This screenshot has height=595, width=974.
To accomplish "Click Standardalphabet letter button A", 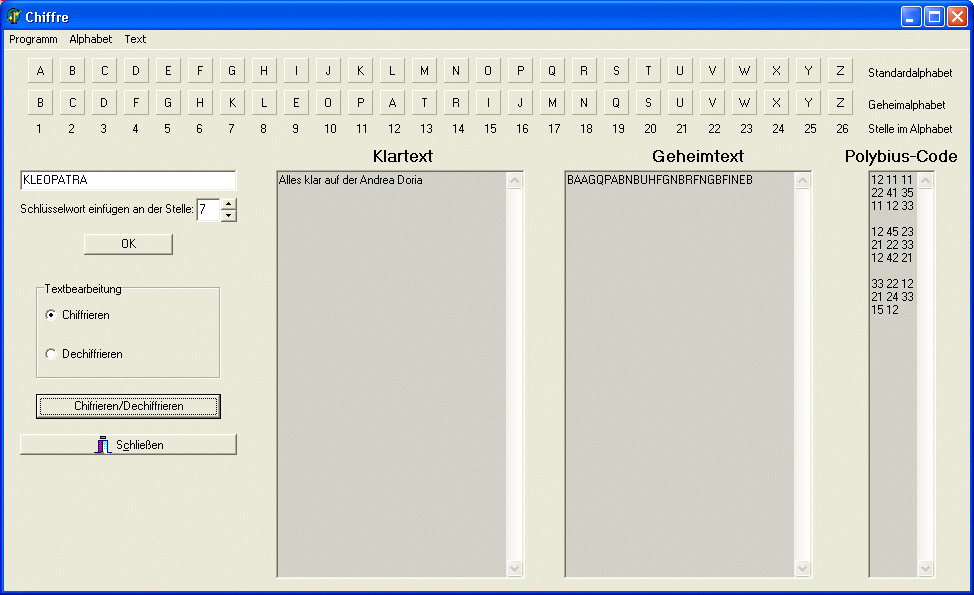I will [x=40, y=71].
